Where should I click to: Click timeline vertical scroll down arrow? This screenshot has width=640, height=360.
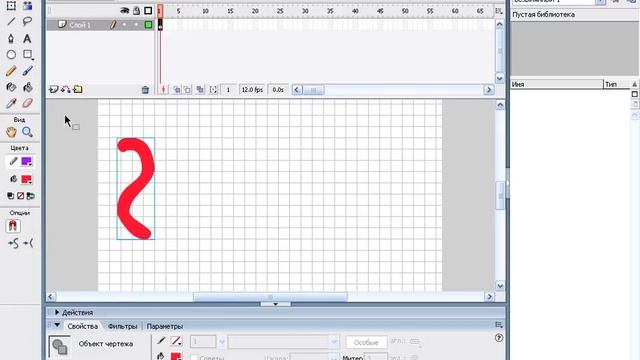[x=500, y=78]
